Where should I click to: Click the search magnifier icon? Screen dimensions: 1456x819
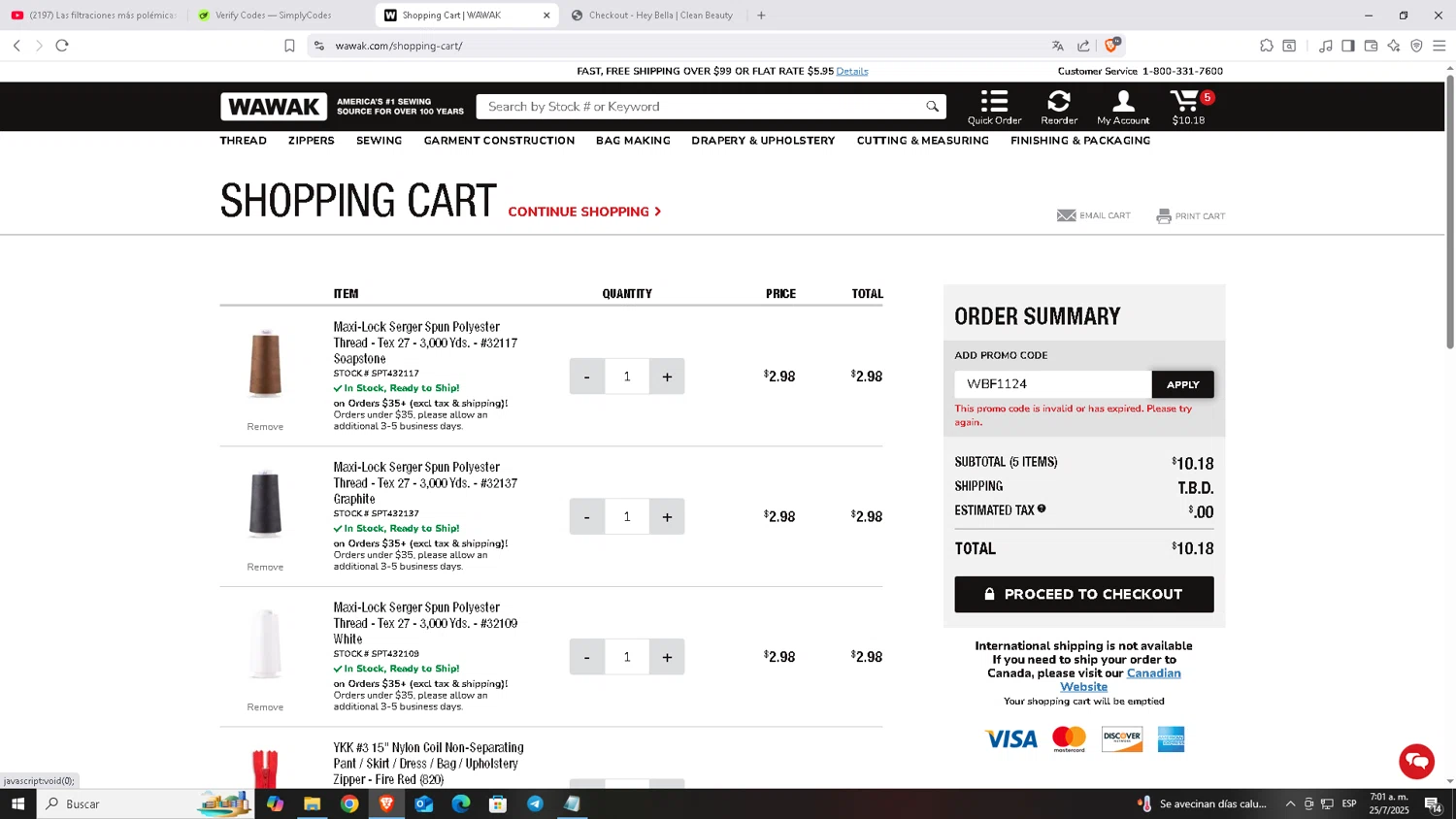click(x=932, y=107)
